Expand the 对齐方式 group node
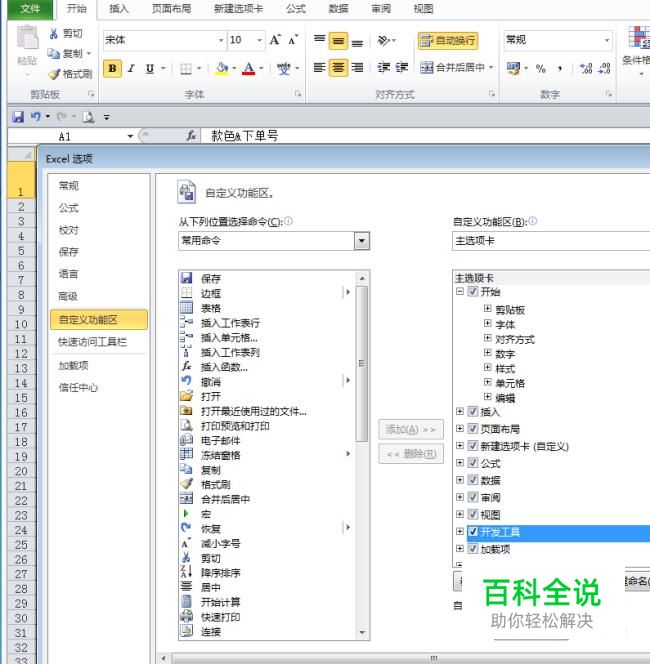Viewport: 650px width, 664px height. (x=487, y=338)
